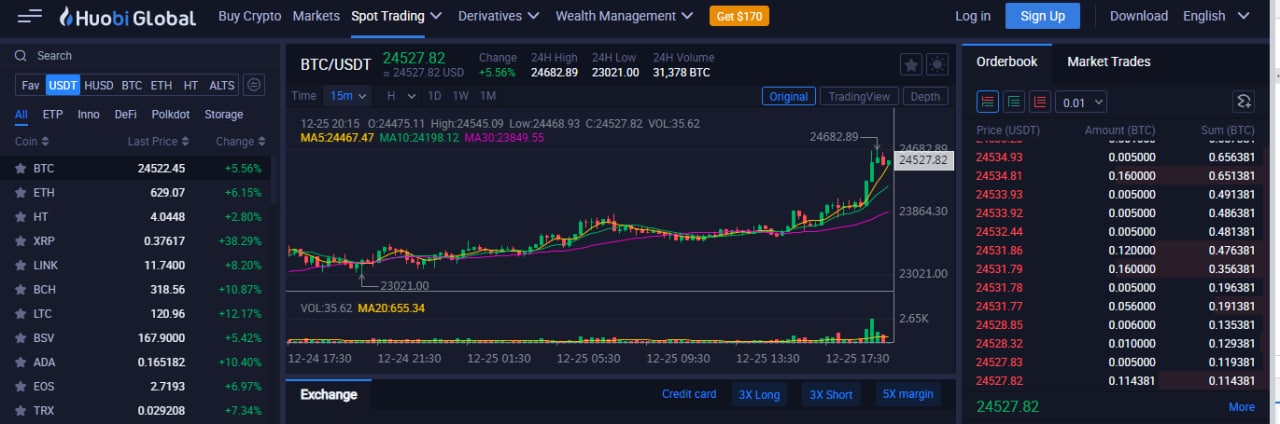Select the USDT market filter
The width and height of the screenshot is (1280, 424).
point(63,86)
